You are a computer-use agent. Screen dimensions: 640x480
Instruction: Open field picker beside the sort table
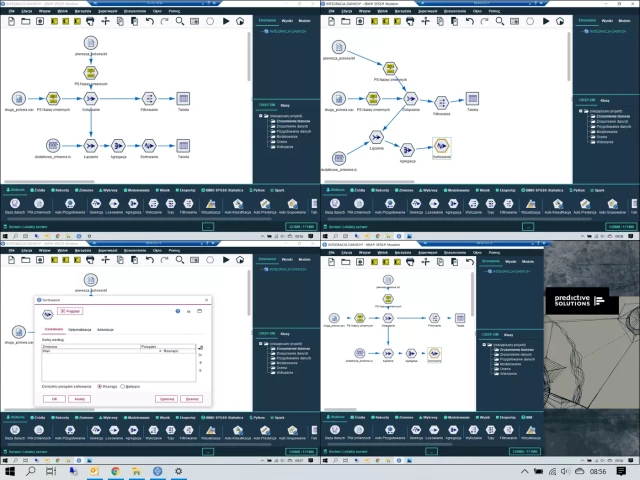(202, 347)
